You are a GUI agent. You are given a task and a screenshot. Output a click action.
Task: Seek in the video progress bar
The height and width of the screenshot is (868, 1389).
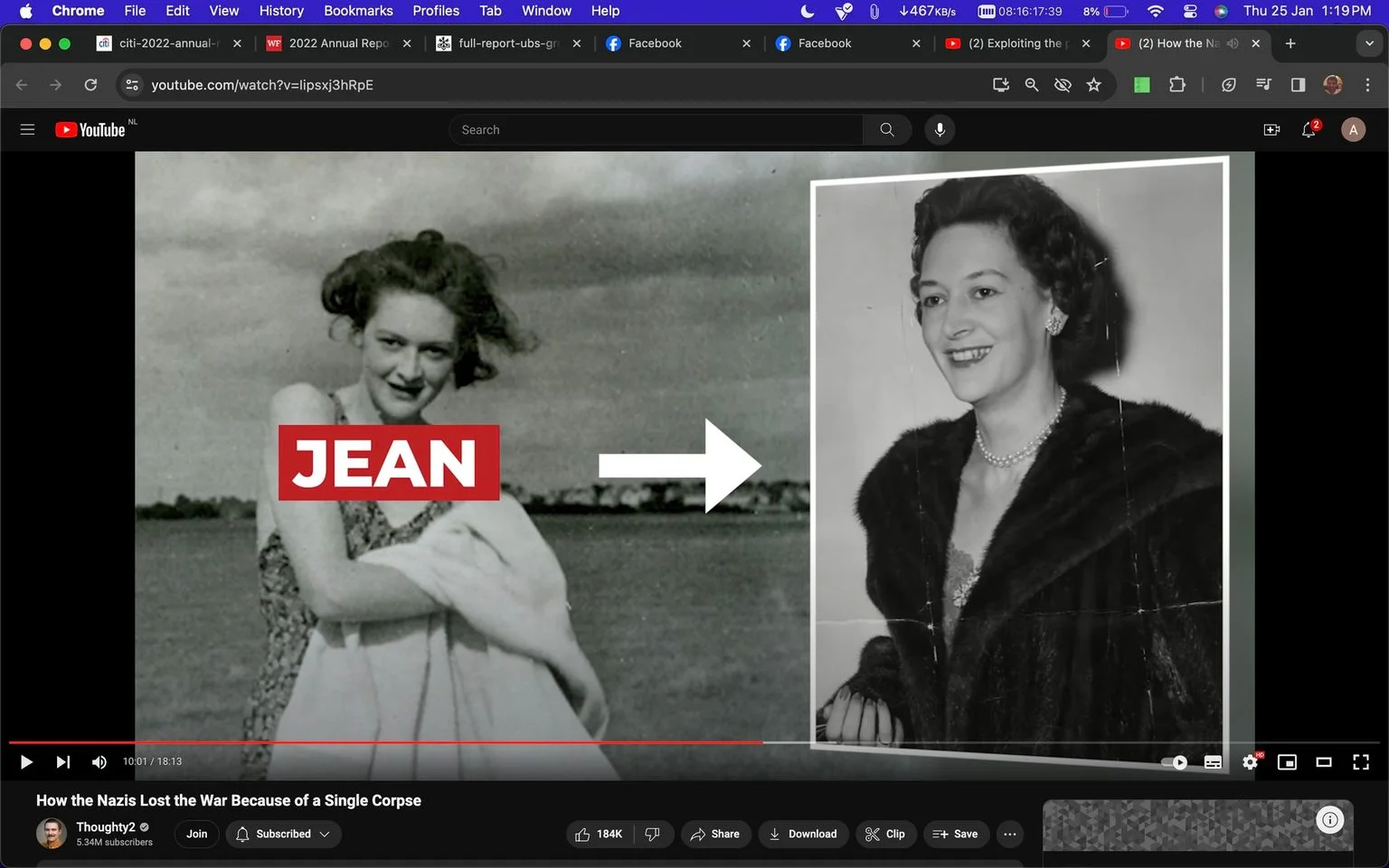click(x=694, y=742)
